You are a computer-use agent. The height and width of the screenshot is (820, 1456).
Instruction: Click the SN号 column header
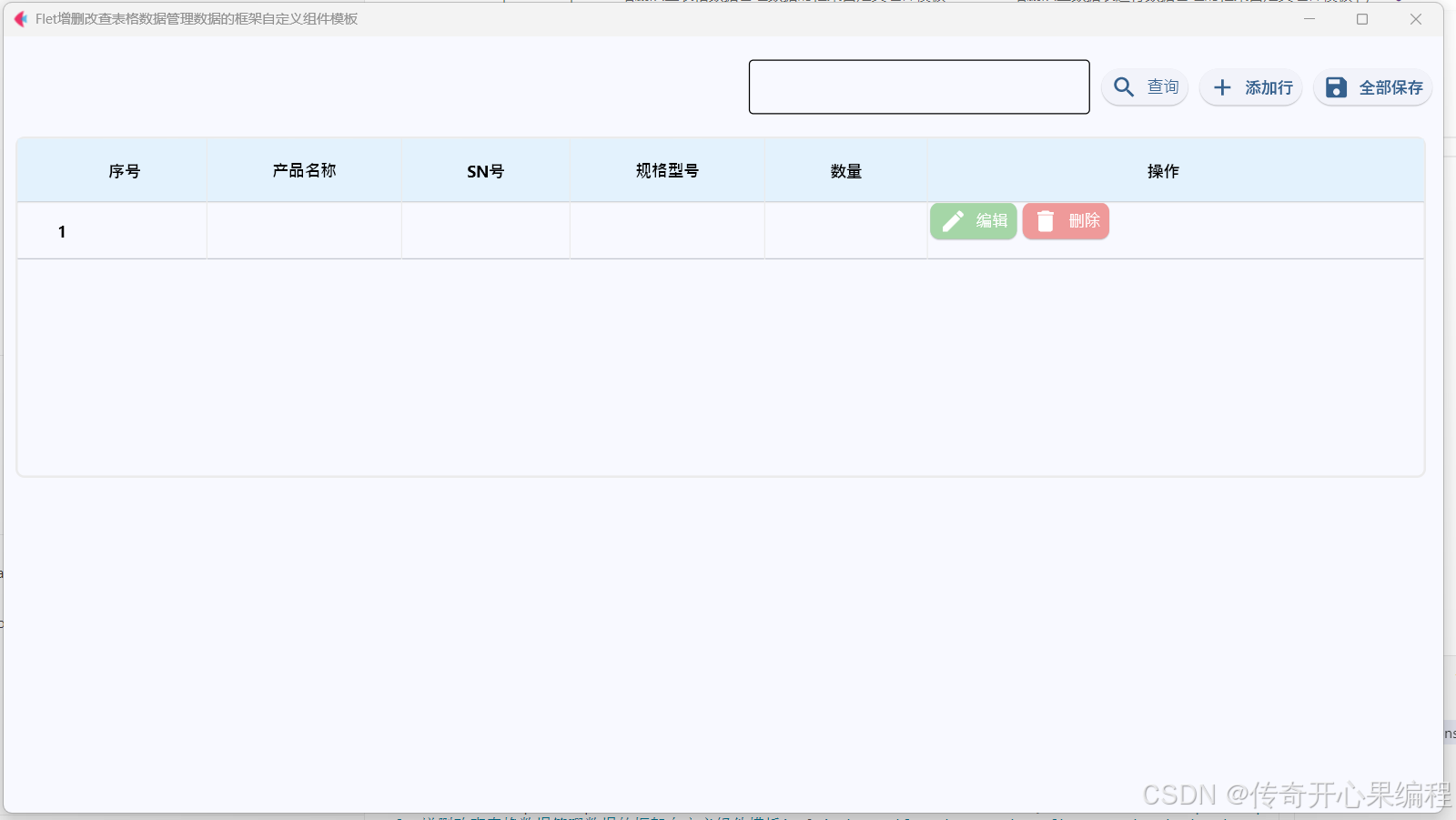(x=486, y=171)
